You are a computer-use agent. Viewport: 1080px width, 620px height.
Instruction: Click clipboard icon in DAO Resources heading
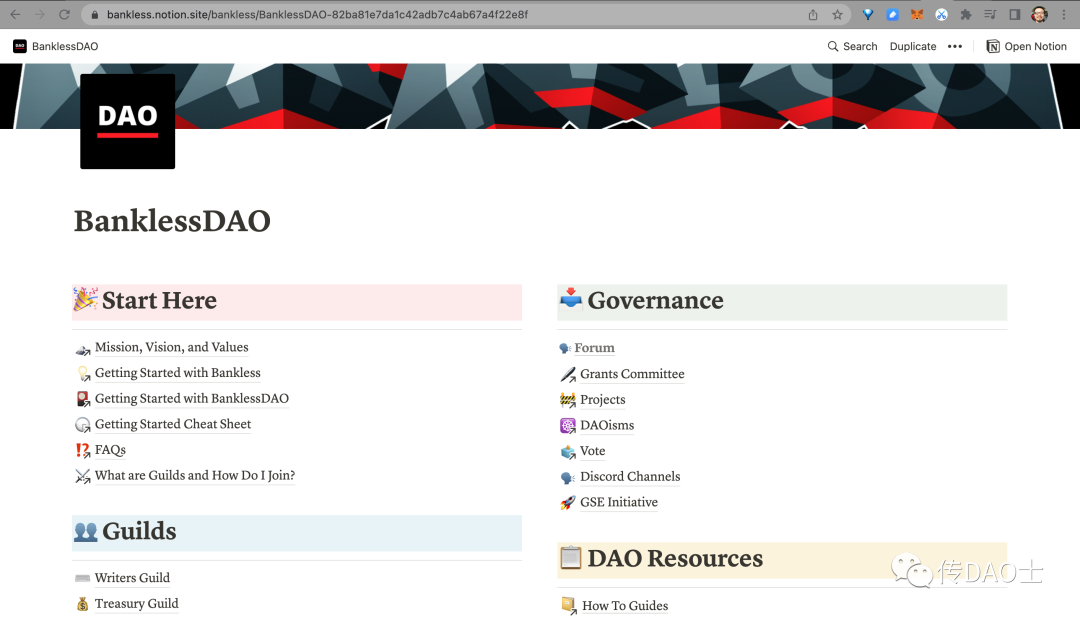pyautogui.click(x=571, y=557)
